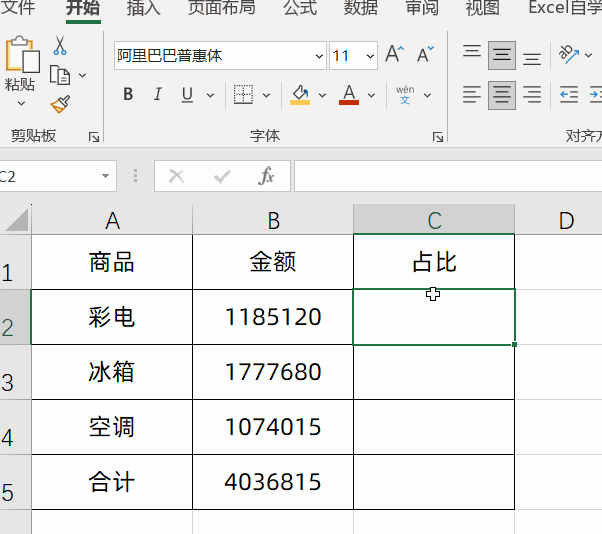Open Insert Function fx dialog
The image size is (602, 534).
click(266, 176)
